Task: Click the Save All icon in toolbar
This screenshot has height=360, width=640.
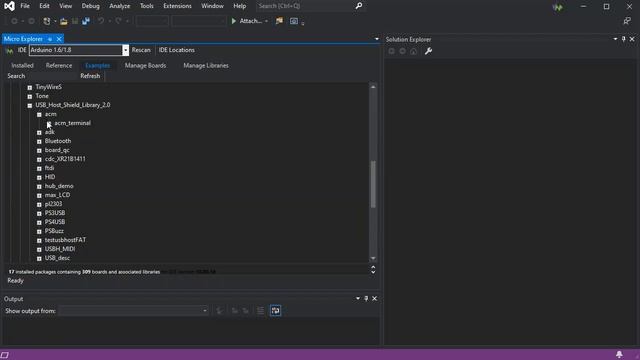Action: click(x=86, y=21)
